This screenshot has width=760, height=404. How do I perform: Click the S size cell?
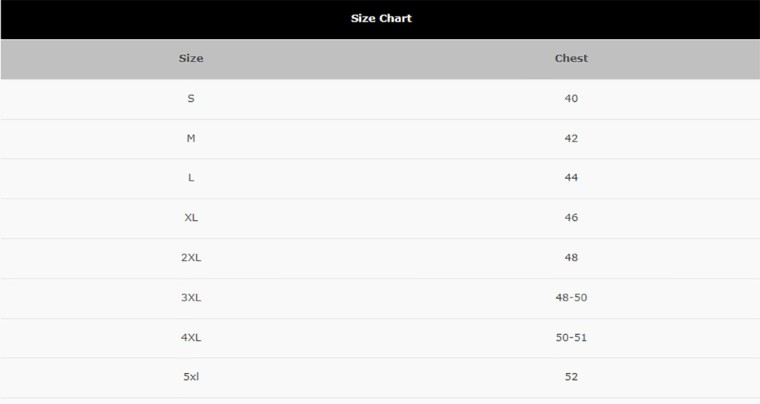191,98
